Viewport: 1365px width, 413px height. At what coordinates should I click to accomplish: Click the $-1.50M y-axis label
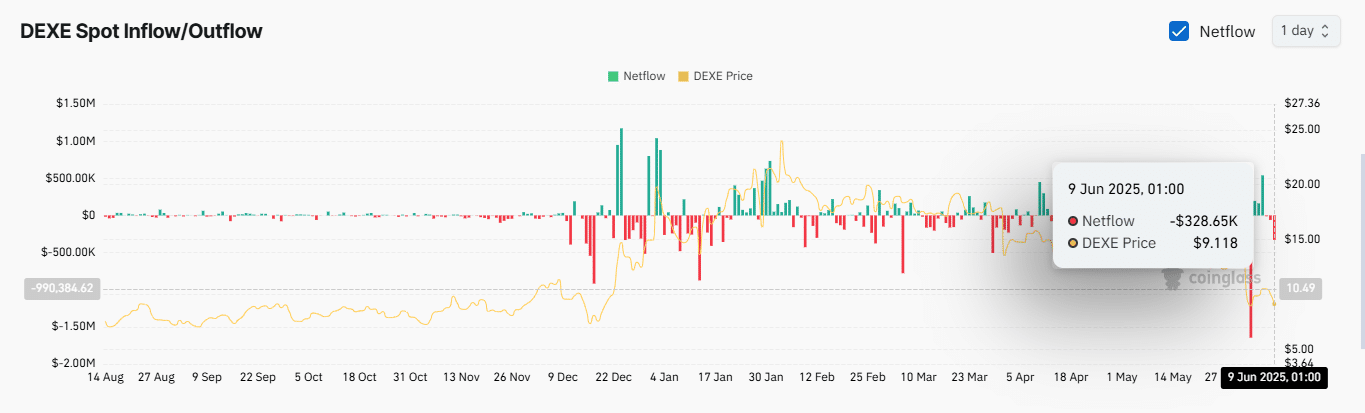pos(72,326)
